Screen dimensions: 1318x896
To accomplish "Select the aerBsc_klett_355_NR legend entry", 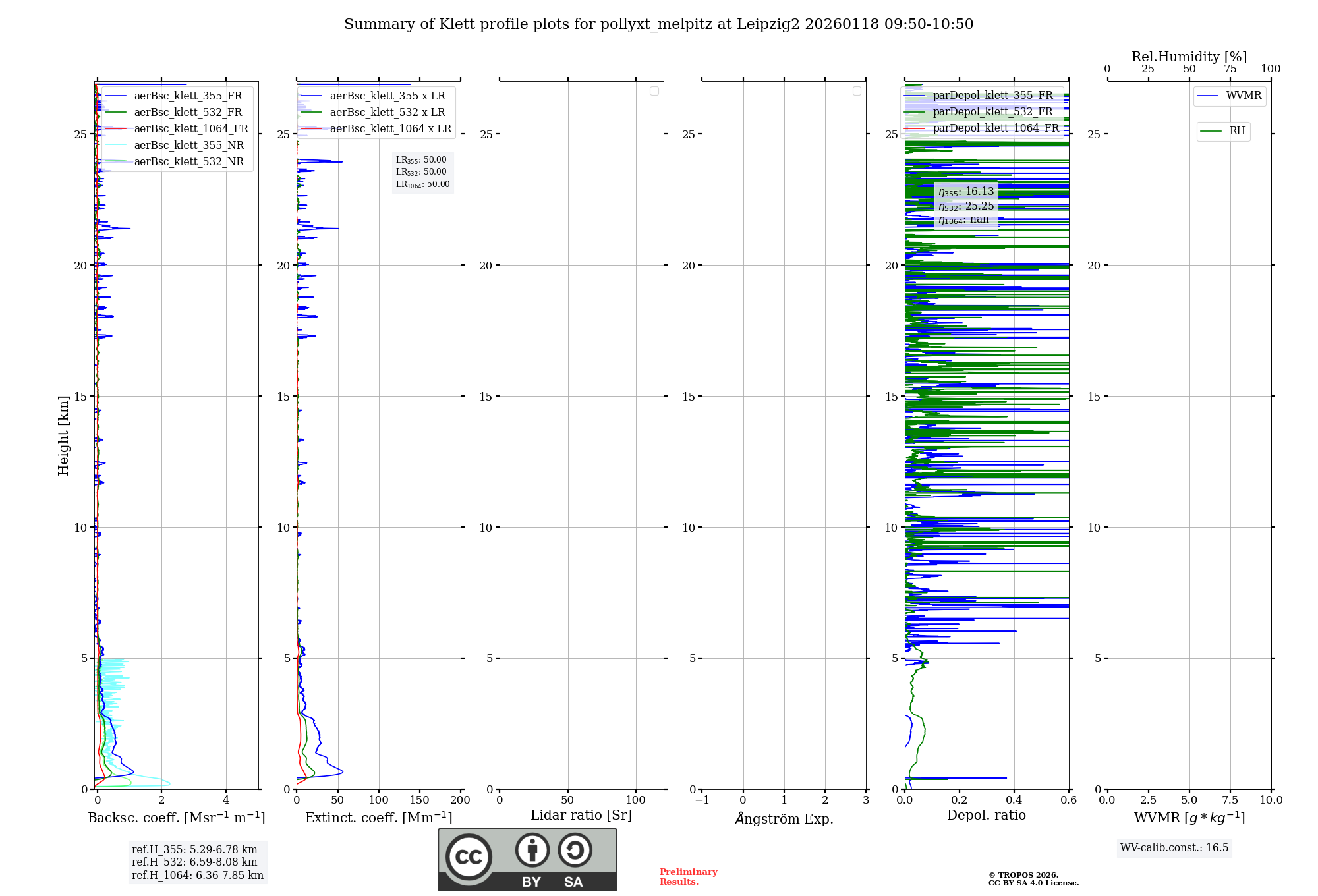I will [x=188, y=145].
